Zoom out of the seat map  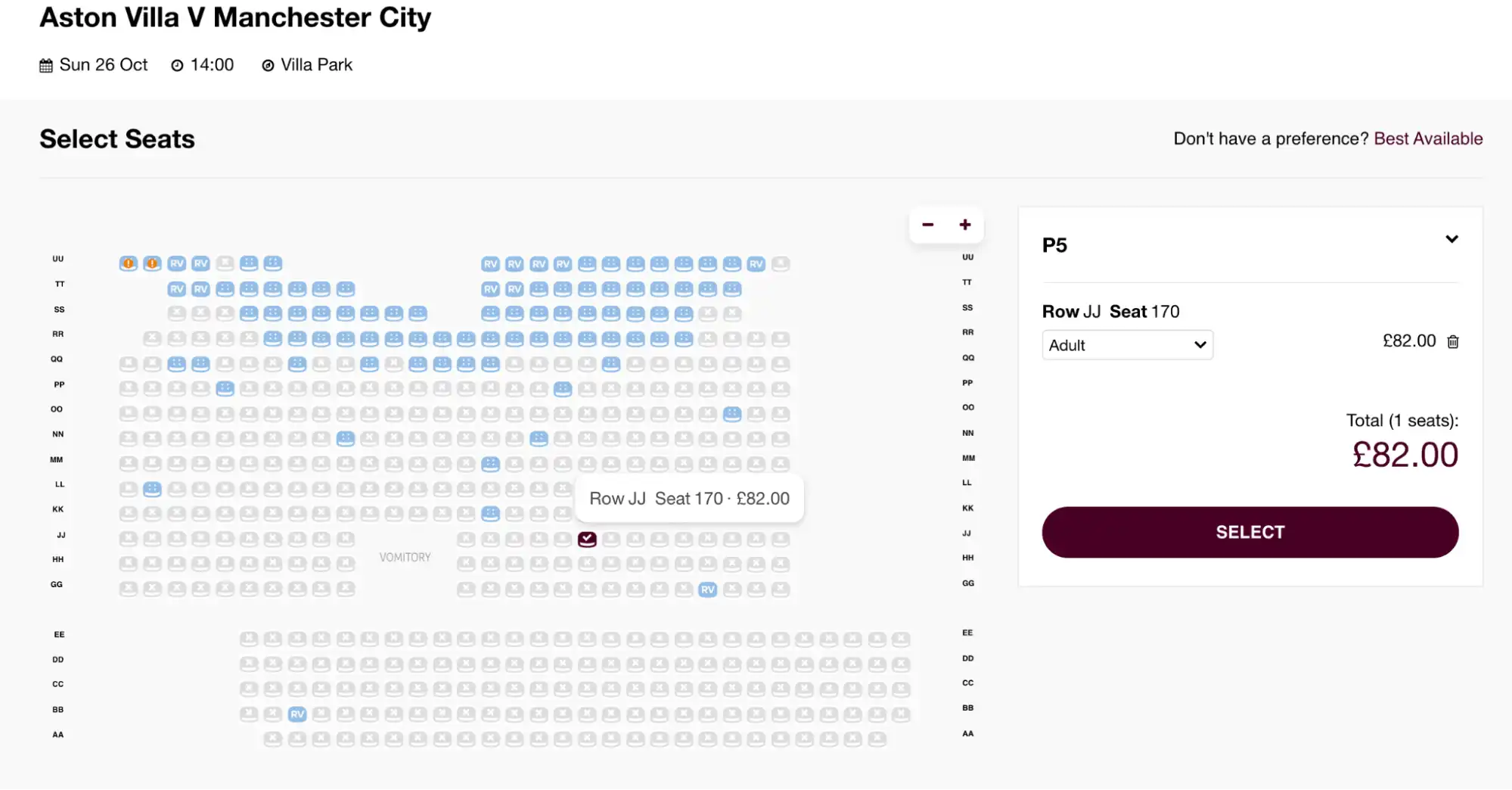(x=927, y=225)
